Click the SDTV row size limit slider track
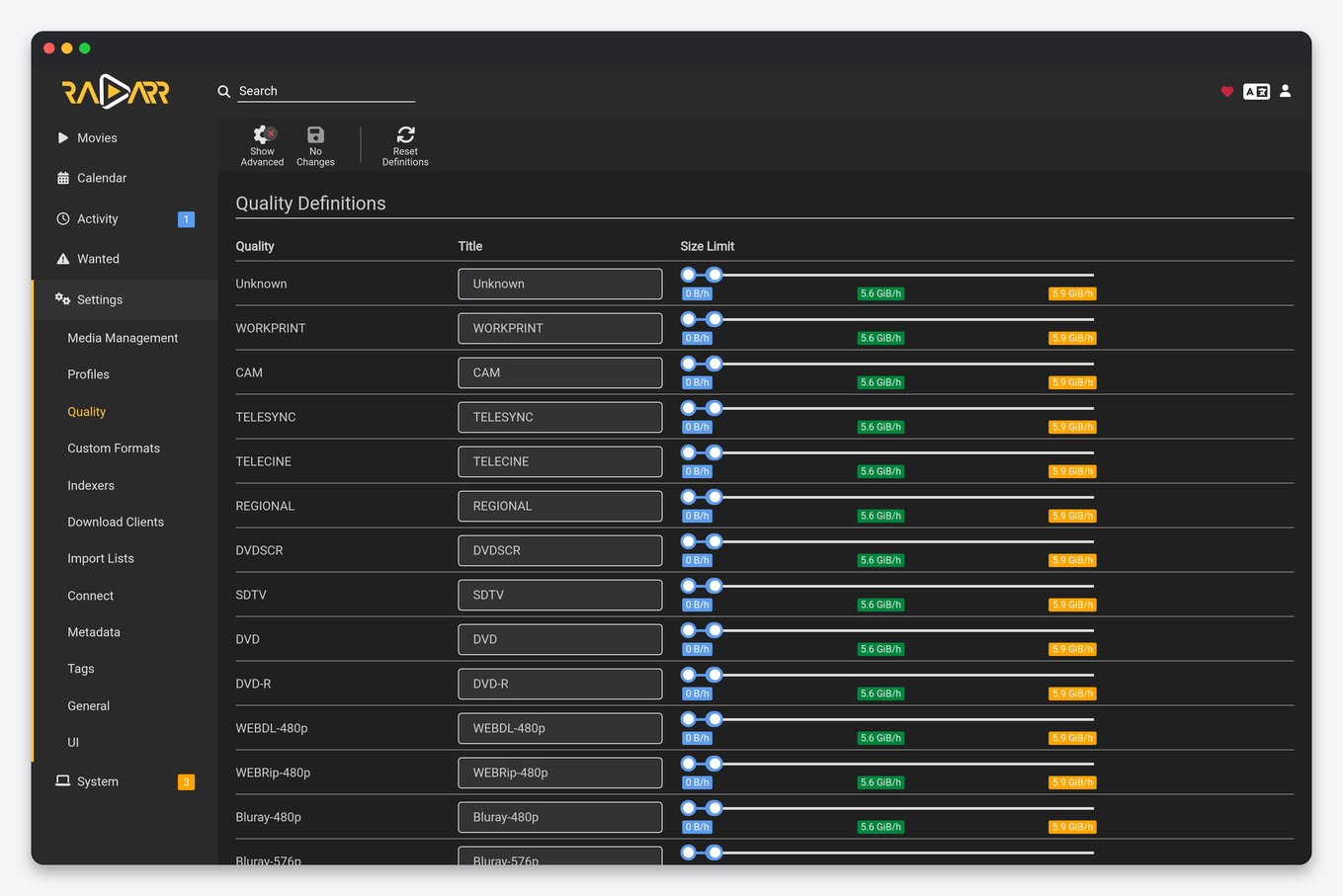The height and width of the screenshot is (896, 1343). (887, 586)
